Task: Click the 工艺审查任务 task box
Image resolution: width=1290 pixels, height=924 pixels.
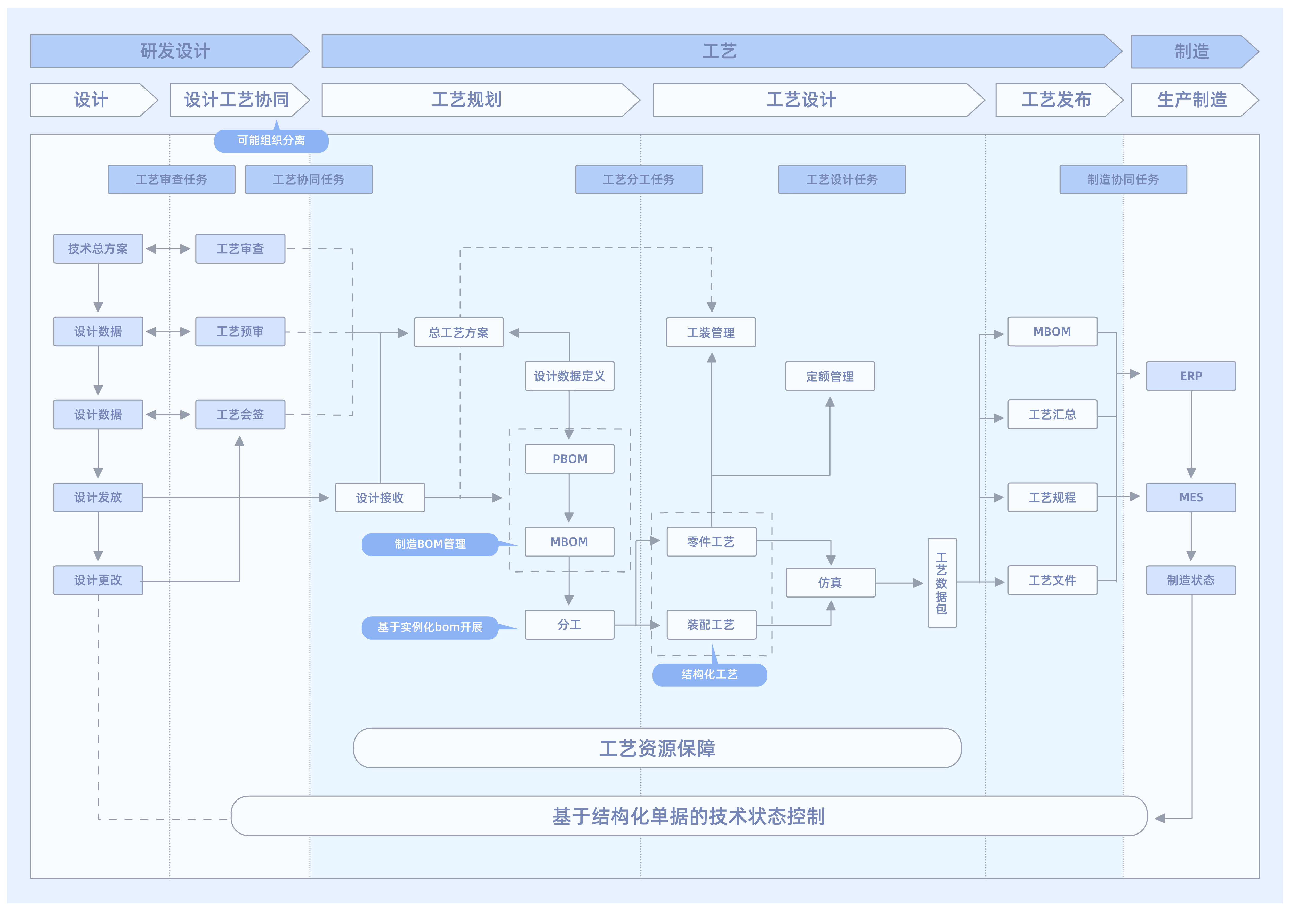Action: (x=171, y=180)
